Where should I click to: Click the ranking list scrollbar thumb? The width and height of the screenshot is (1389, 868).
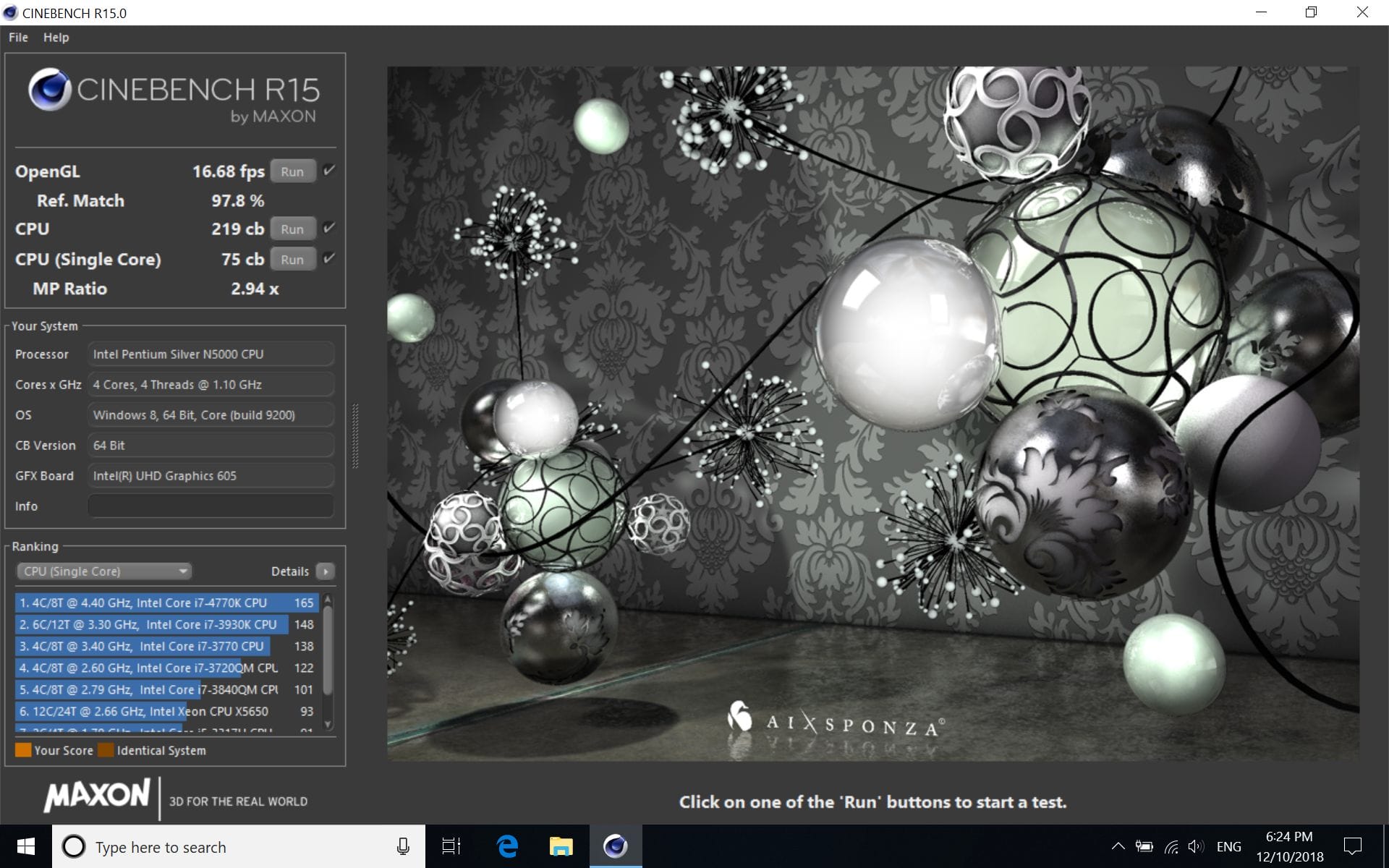click(328, 650)
